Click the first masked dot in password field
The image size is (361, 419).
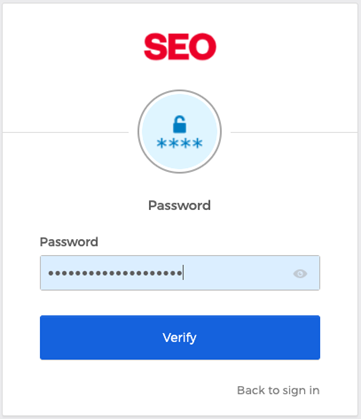51,274
